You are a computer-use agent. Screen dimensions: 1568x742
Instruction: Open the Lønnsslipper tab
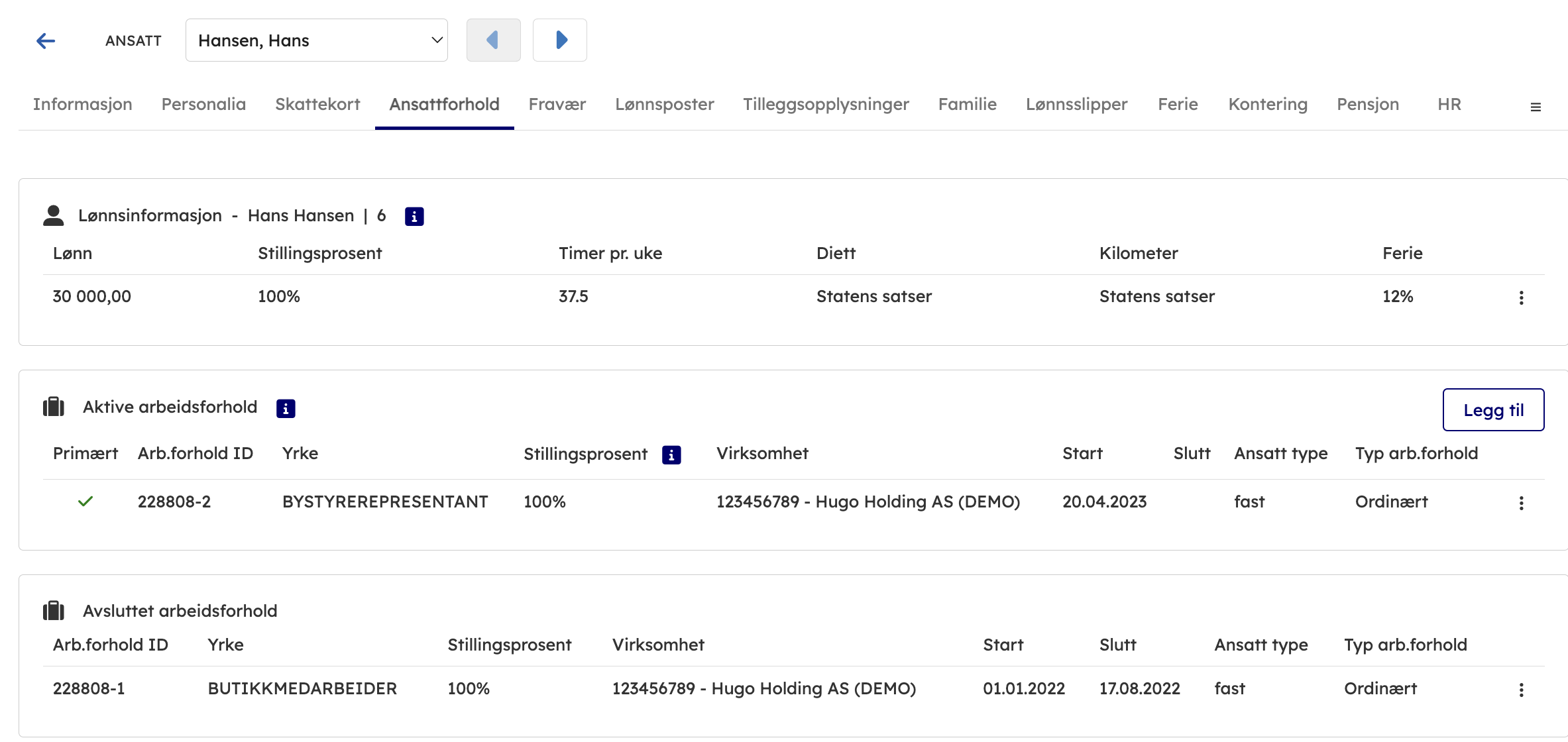click(x=1076, y=104)
